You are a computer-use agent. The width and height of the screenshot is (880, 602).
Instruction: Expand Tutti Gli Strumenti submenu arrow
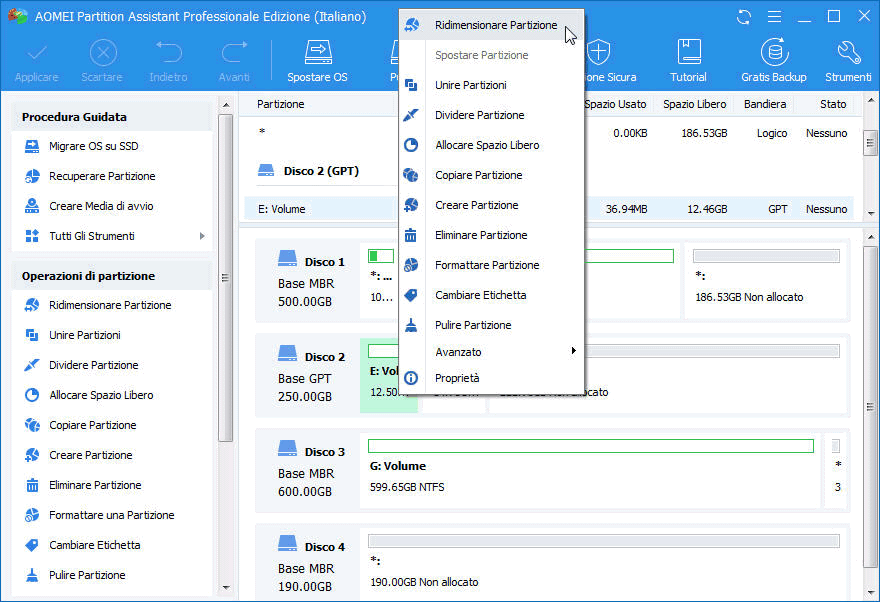click(x=202, y=236)
